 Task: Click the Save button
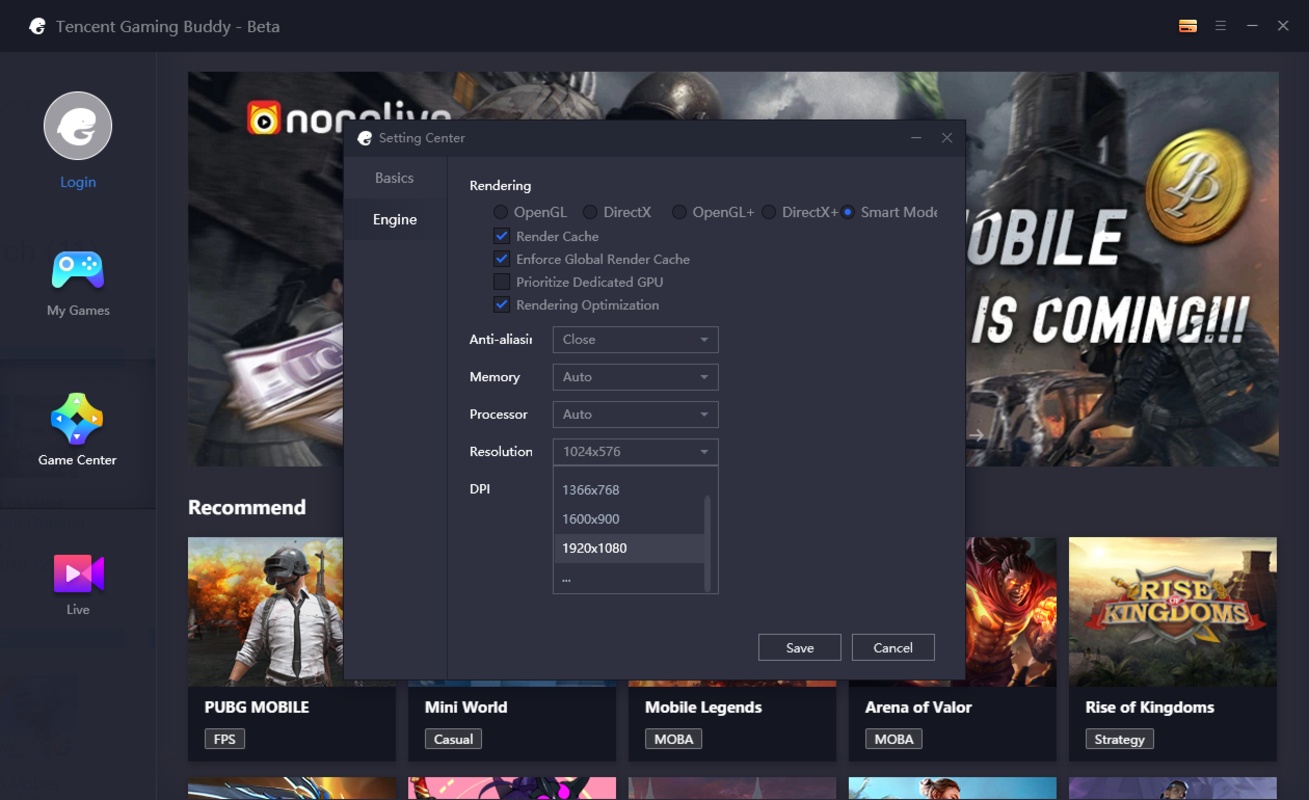click(799, 648)
